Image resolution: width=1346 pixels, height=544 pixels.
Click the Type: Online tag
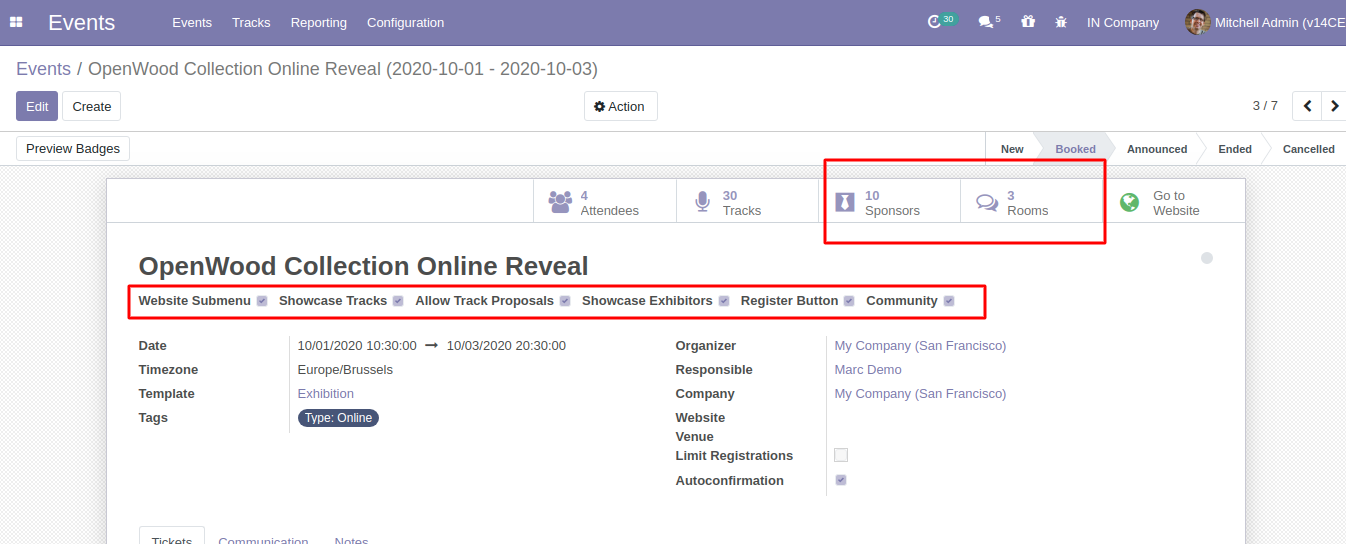click(338, 418)
